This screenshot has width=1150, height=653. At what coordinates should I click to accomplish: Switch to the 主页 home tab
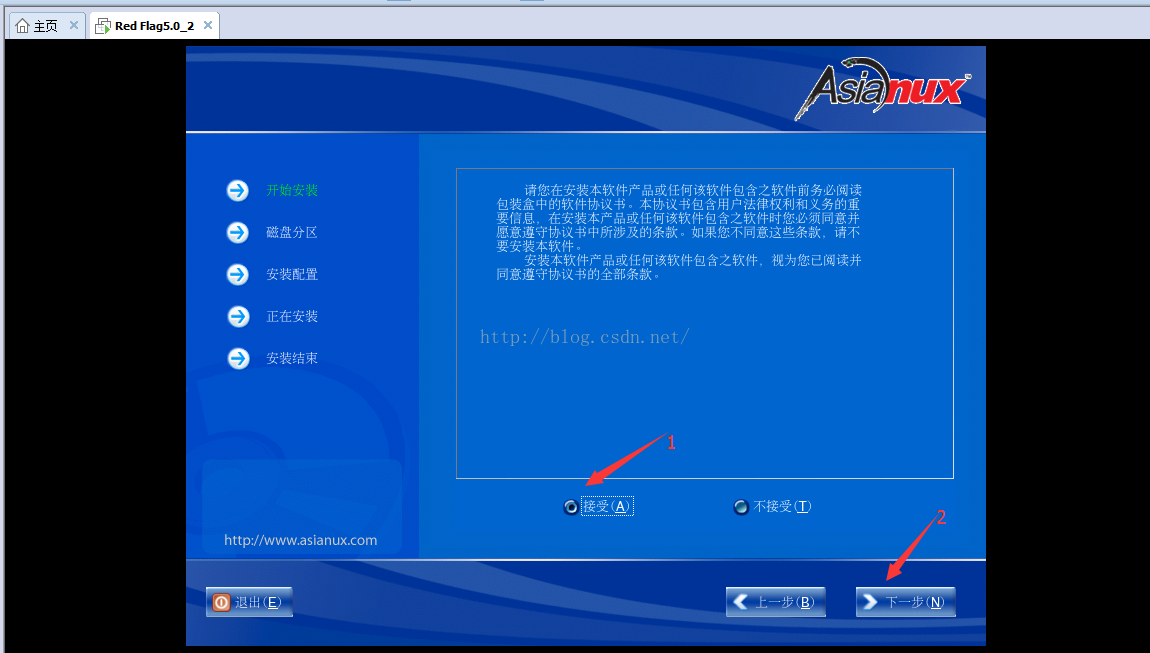[45, 26]
